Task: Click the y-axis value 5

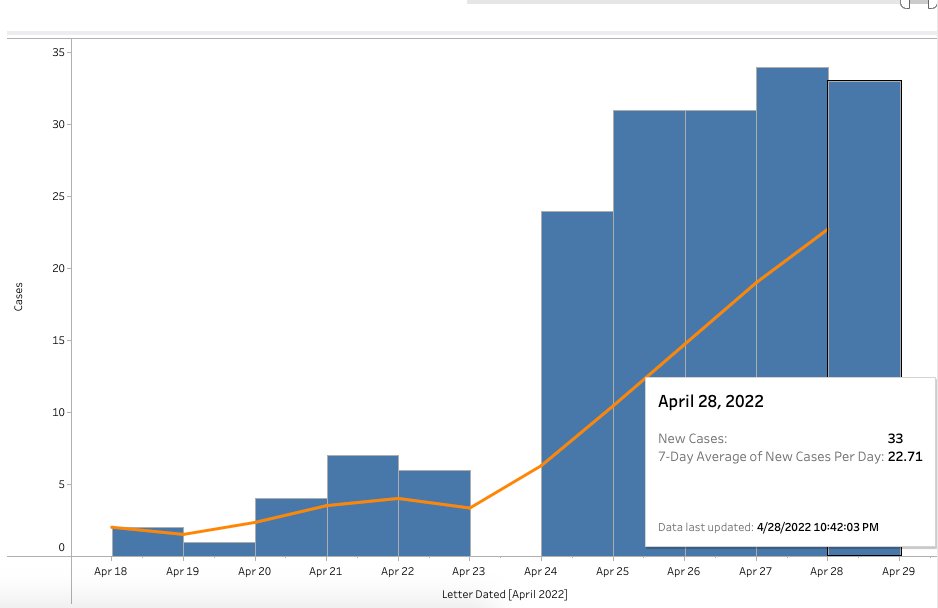Action: (x=62, y=484)
